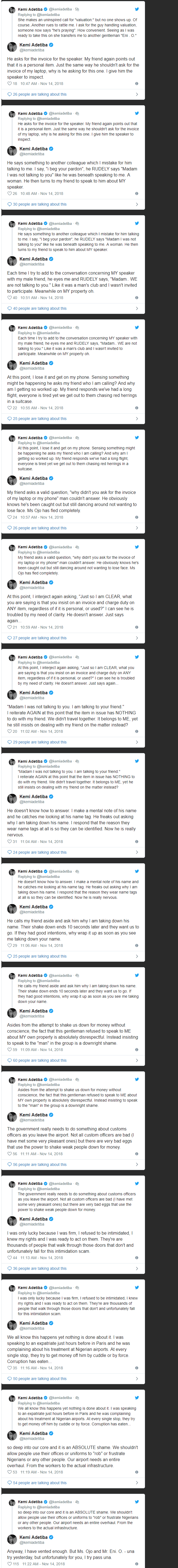The height and width of the screenshot is (1568, 178).
Task: Expand the chevron beside '30 people are talking about this'
Action: tap(136, 204)
